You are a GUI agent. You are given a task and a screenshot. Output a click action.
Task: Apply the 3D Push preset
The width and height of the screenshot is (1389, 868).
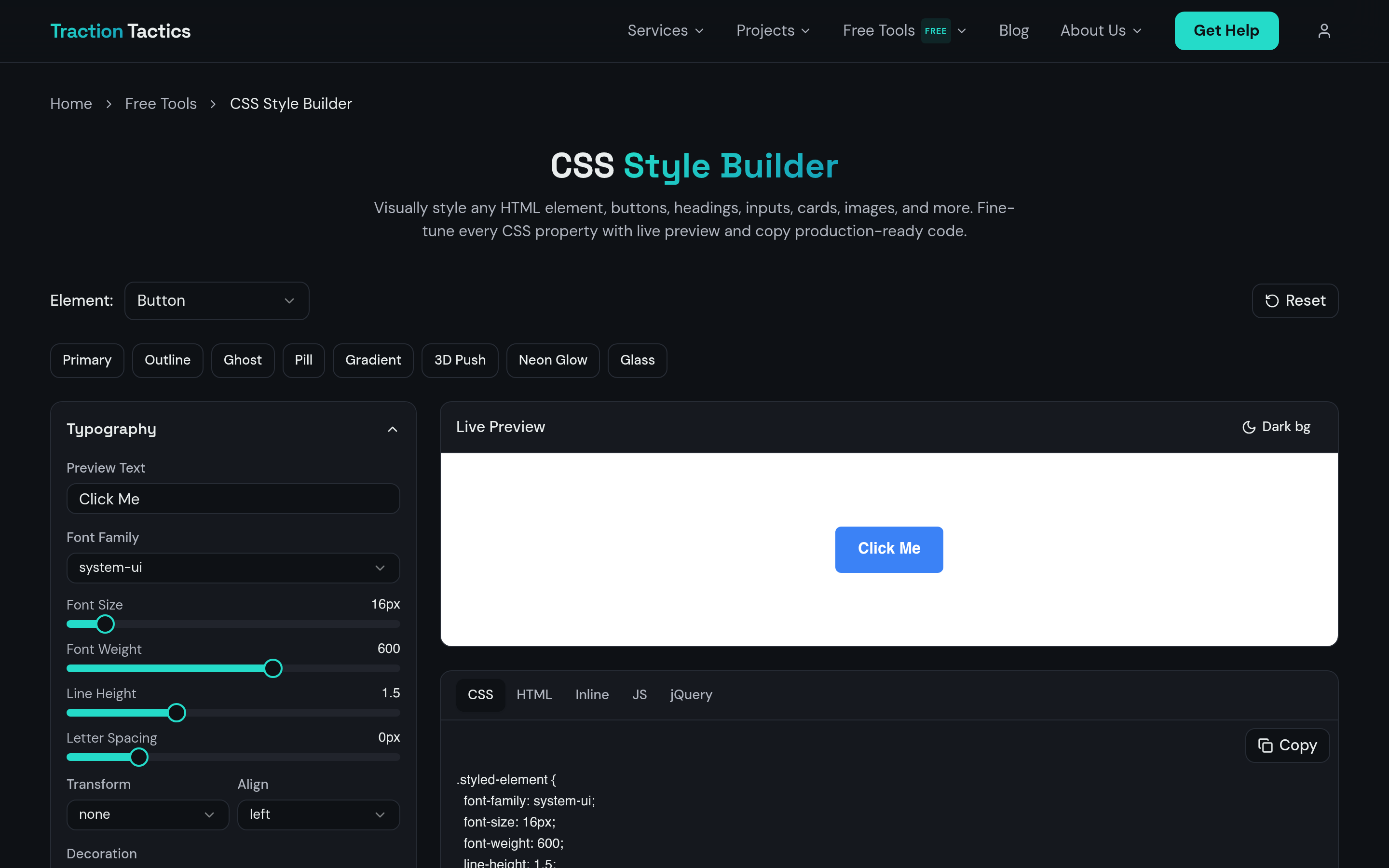(x=460, y=361)
